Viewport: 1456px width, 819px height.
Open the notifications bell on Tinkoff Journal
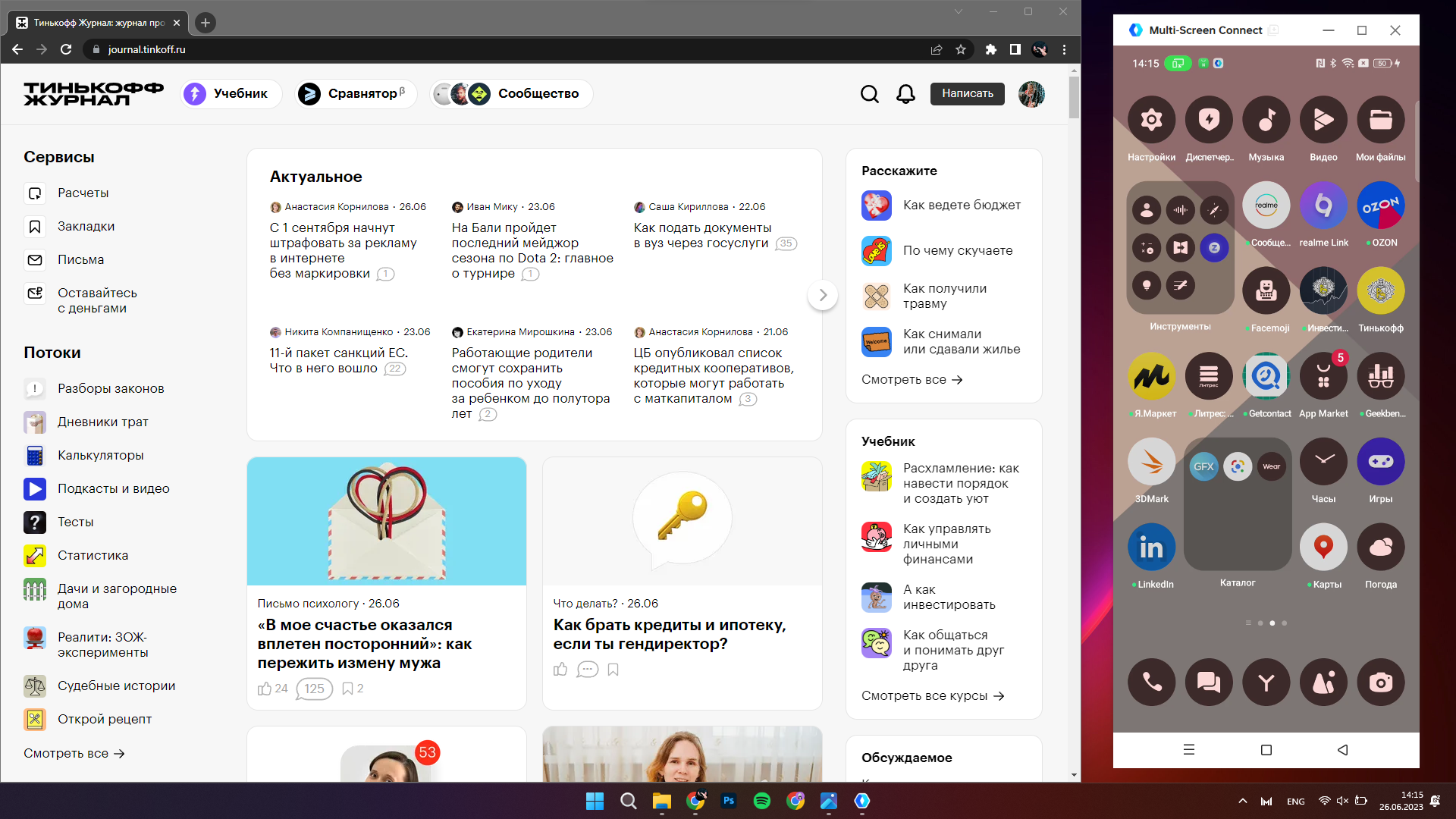point(905,94)
